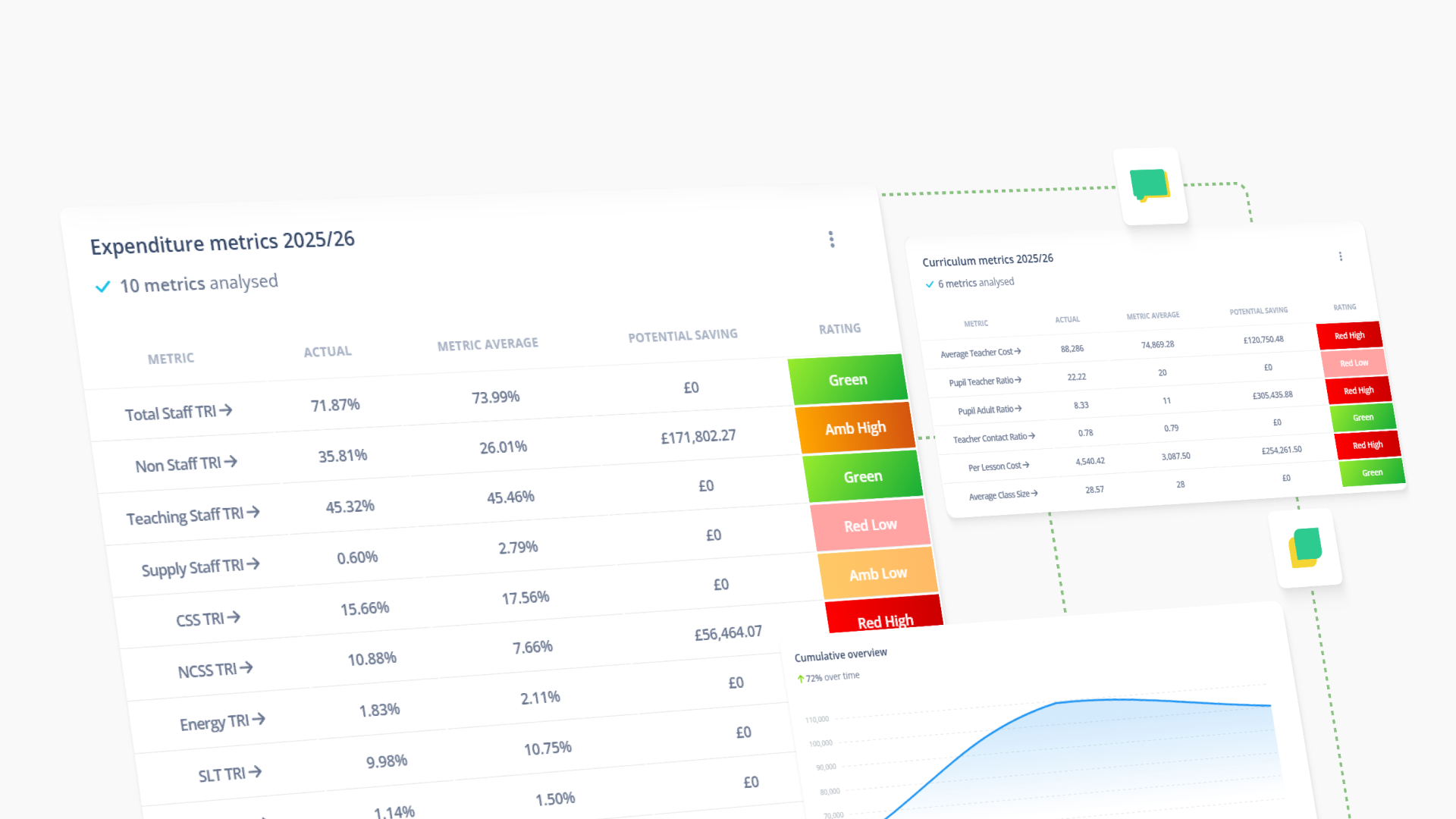1456x819 pixels.
Task: Click the '10 metrics analysed' text
Action: [199, 284]
